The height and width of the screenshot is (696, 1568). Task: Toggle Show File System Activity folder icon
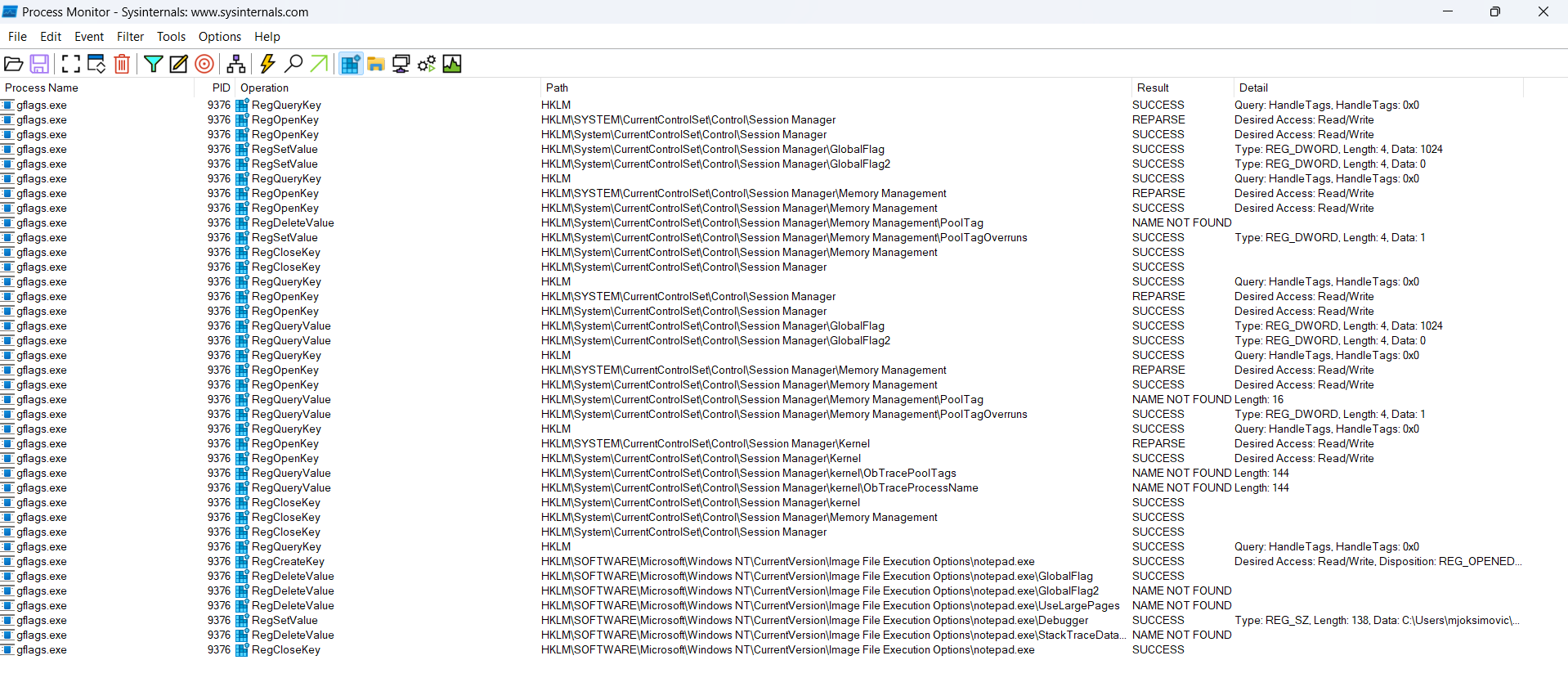pyautogui.click(x=376, y=64)
